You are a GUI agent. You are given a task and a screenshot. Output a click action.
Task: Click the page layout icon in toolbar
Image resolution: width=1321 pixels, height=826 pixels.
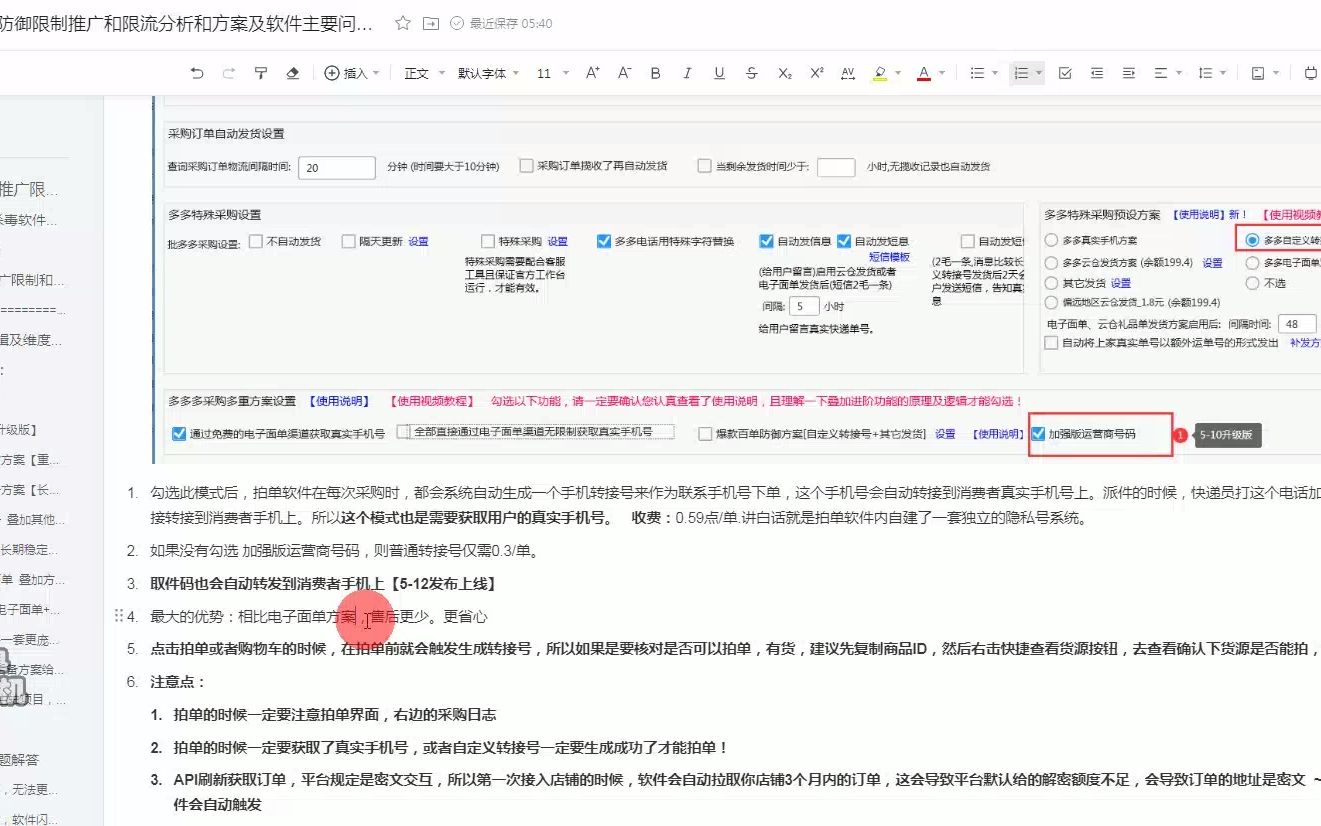[x=1257, y=73]
